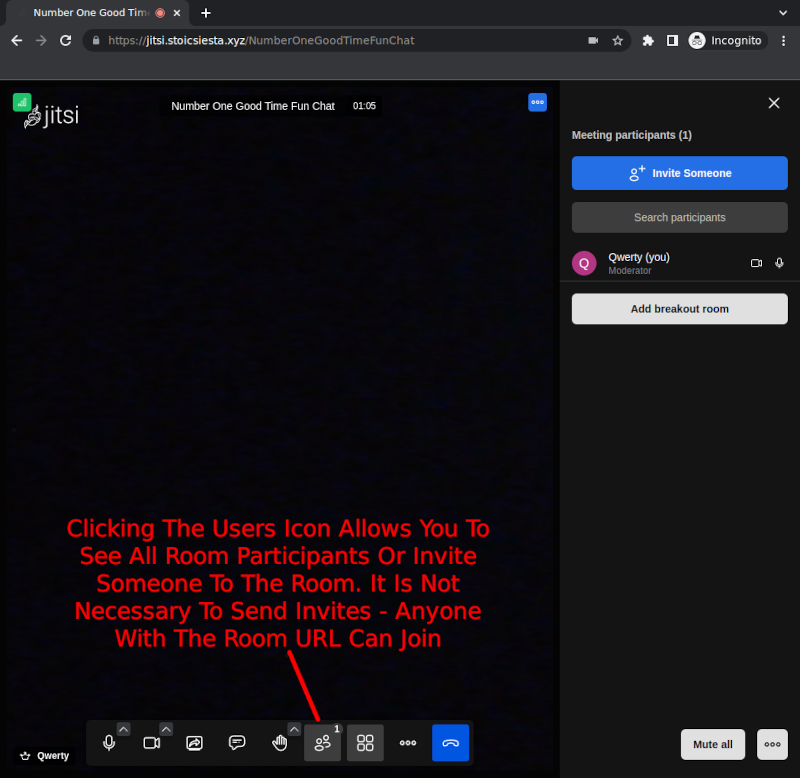Expand video settings arrow above camera

(x=166, y=729)
